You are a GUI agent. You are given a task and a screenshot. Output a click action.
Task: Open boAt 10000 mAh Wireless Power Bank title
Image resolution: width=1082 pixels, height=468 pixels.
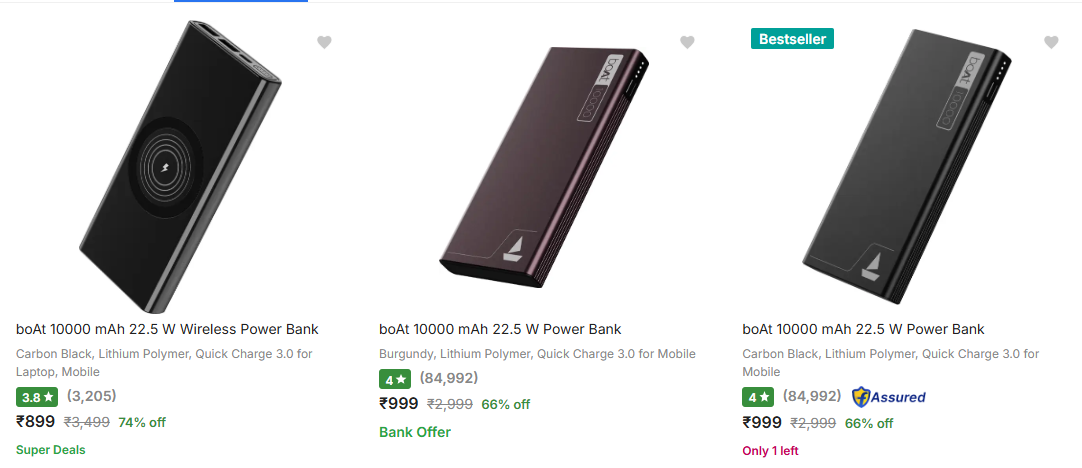pyautogui.click(x=167, y=329)
